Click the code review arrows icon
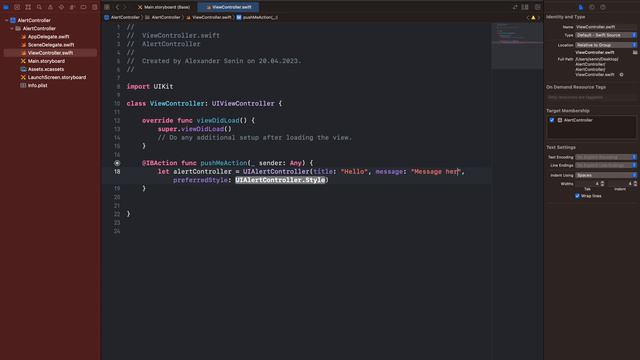 pos(515,7)
